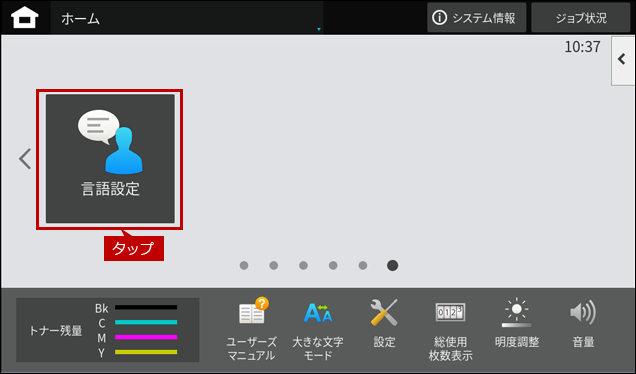Select the last dark page indicator dot

392,265
